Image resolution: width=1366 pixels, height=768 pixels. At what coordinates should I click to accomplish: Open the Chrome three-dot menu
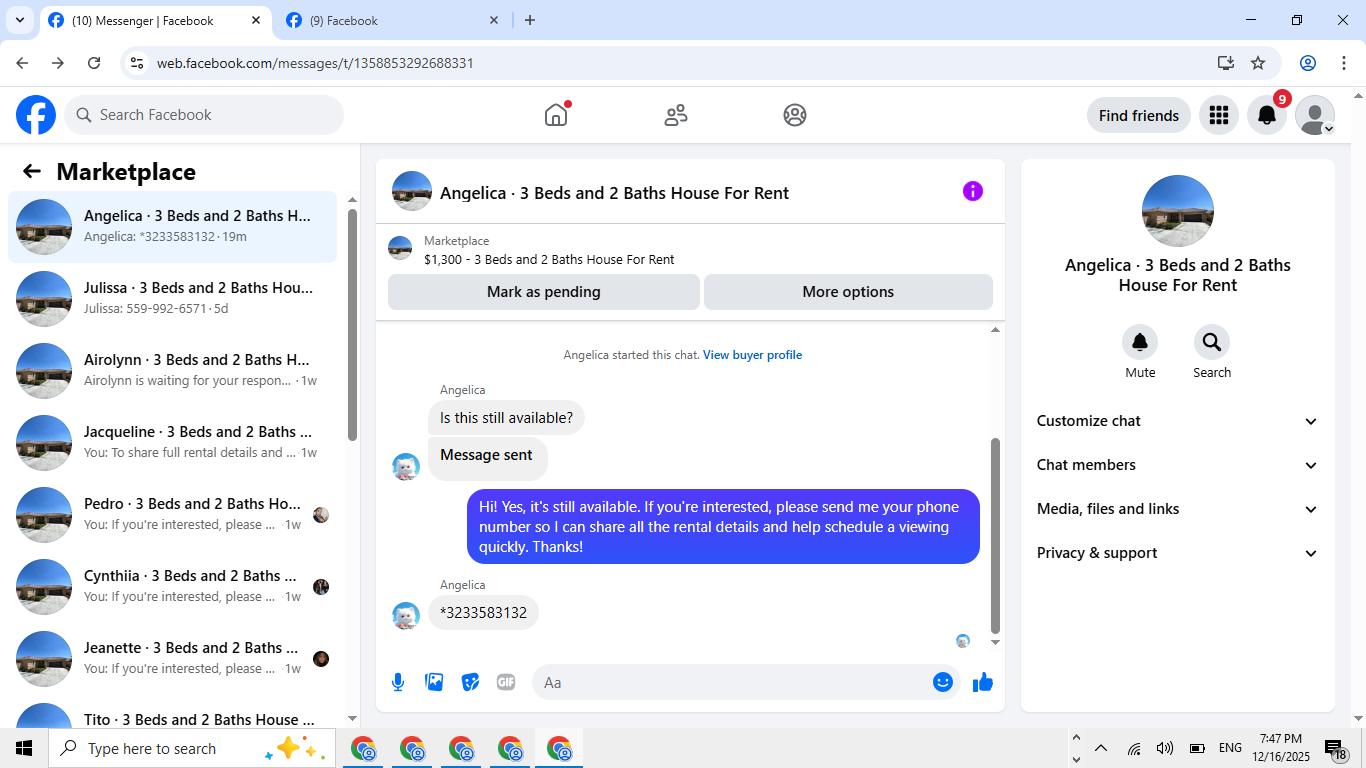pos(1343,63)
